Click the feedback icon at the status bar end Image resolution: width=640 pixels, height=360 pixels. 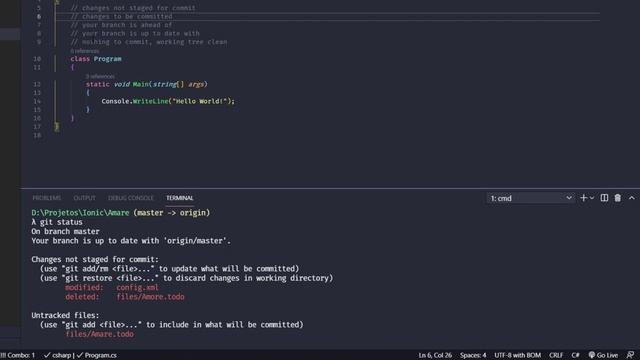[630, 355]
